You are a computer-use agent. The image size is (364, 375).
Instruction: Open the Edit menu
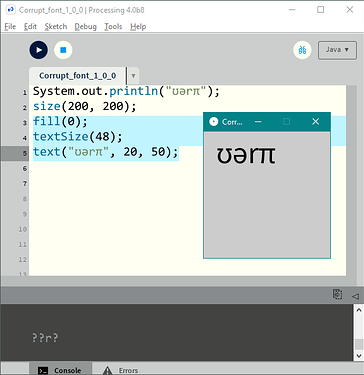coord(30,26)
